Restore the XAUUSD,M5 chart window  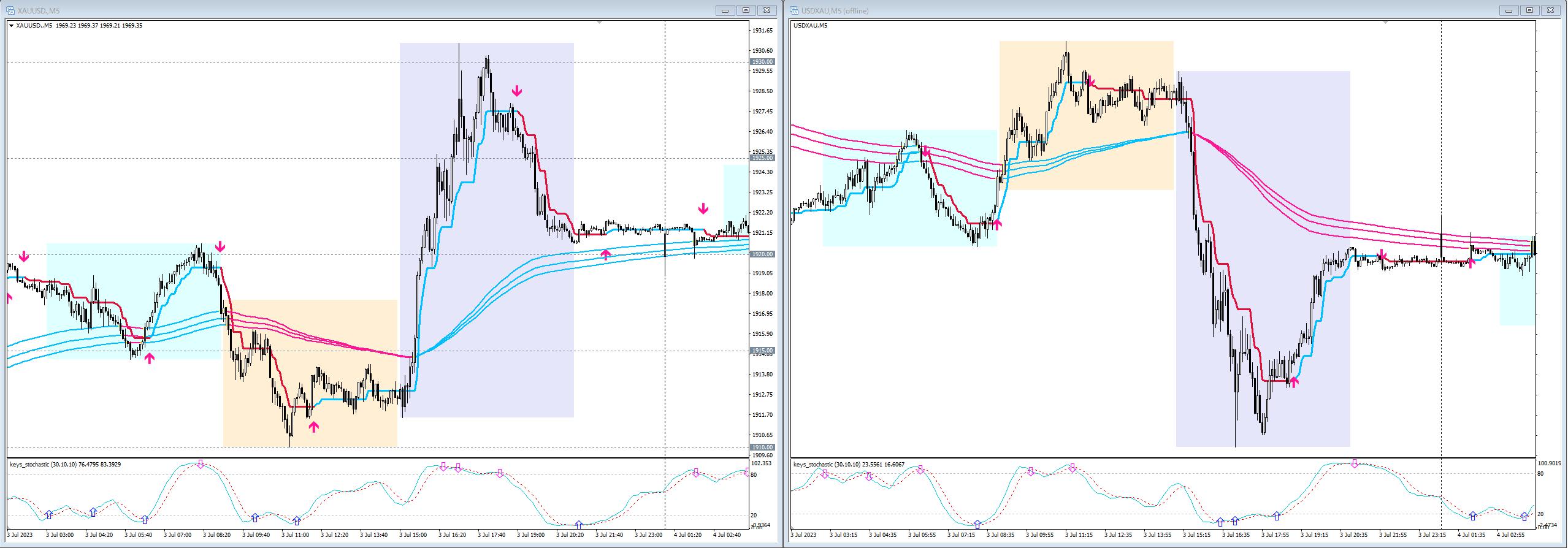pyautogui.click(x=746, y=10)
